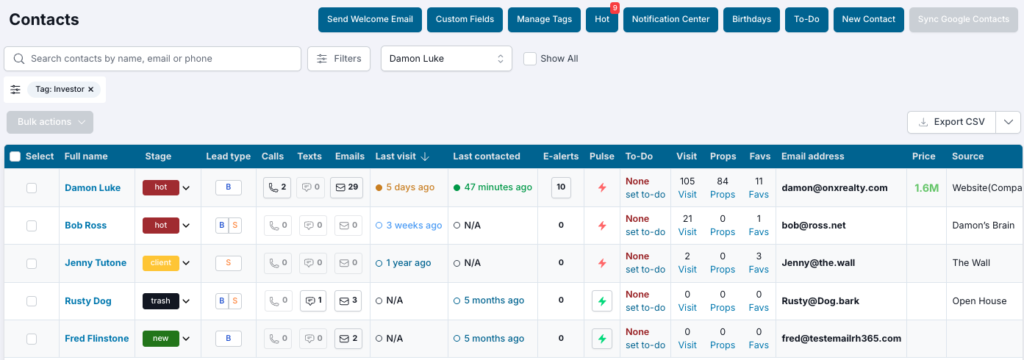
Task: Click the calls icon for Fred Flinstone
Action: (277, 338)
